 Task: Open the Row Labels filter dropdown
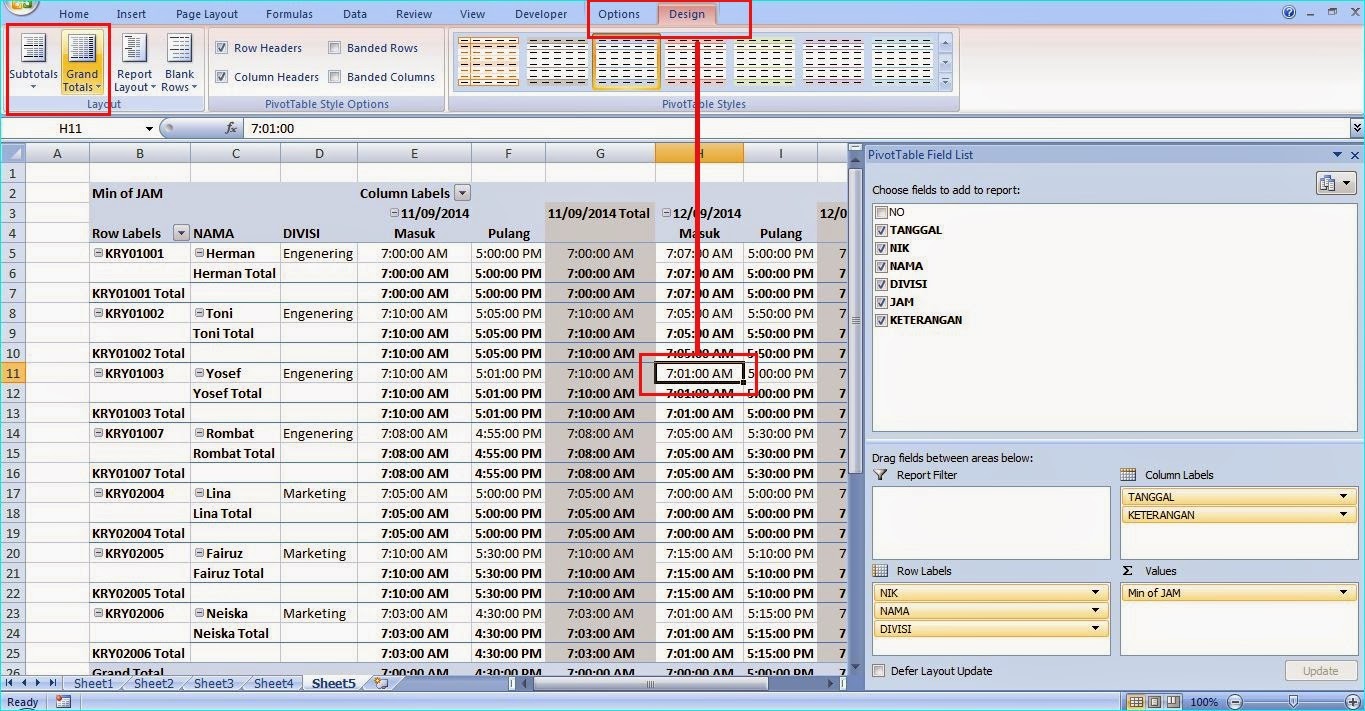pos(180,232)
